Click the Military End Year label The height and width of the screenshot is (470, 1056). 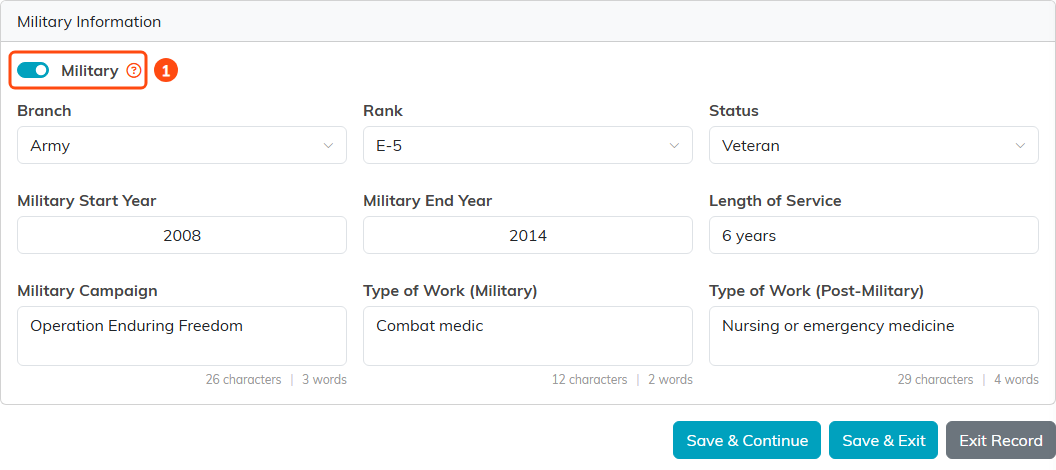coord(428,201)
